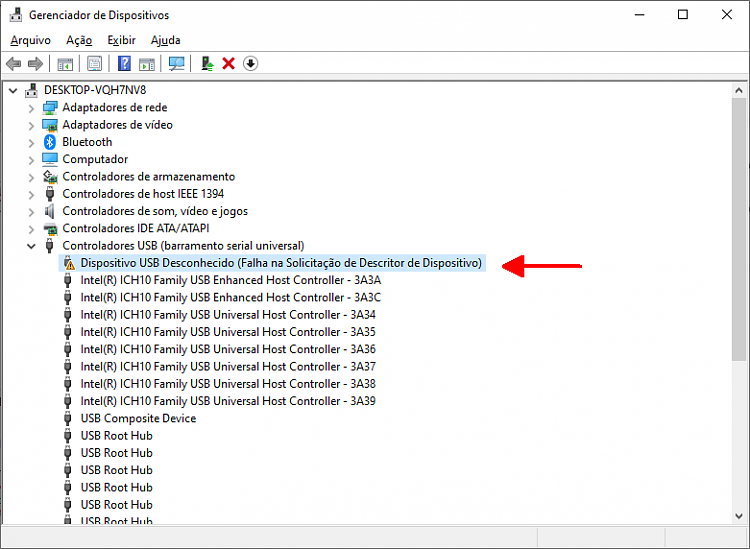This screenshot has height=549, width=750.
Task: Select USB Universal Host Controller - 3A38
Action: pyautogui.click(x=228, y=384)
